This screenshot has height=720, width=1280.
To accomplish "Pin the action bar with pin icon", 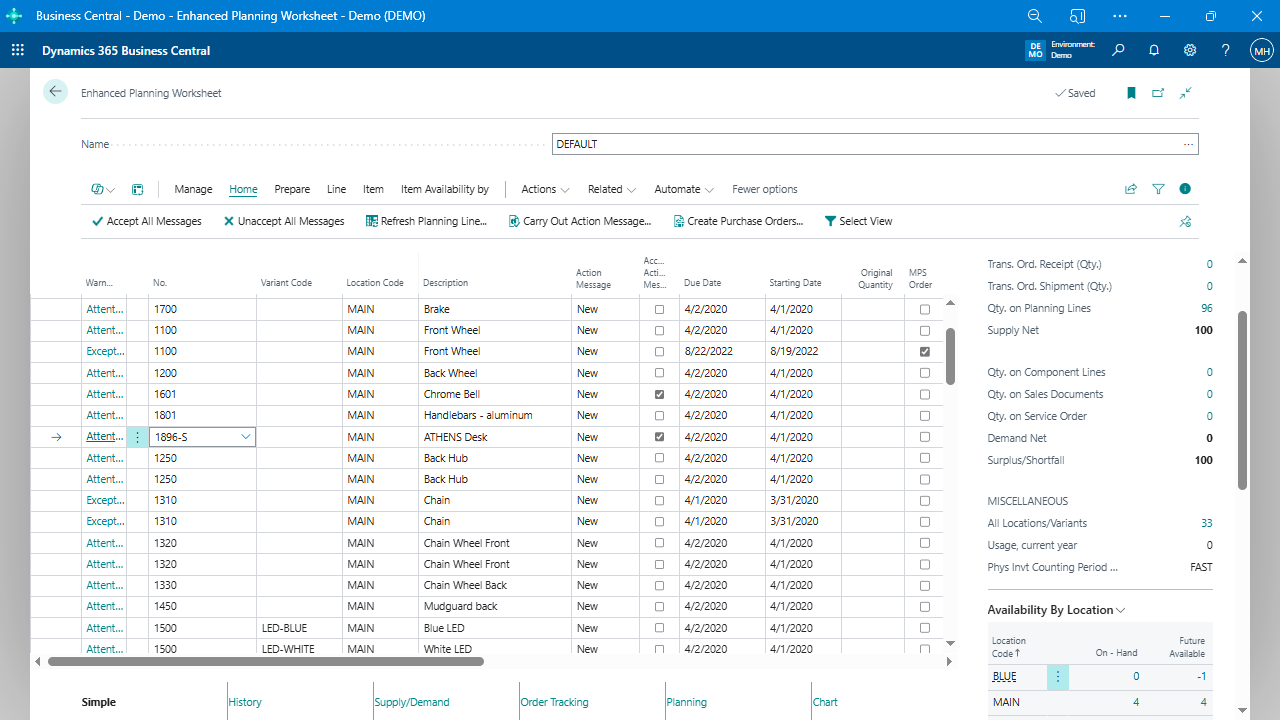I will click(1185, 221).
